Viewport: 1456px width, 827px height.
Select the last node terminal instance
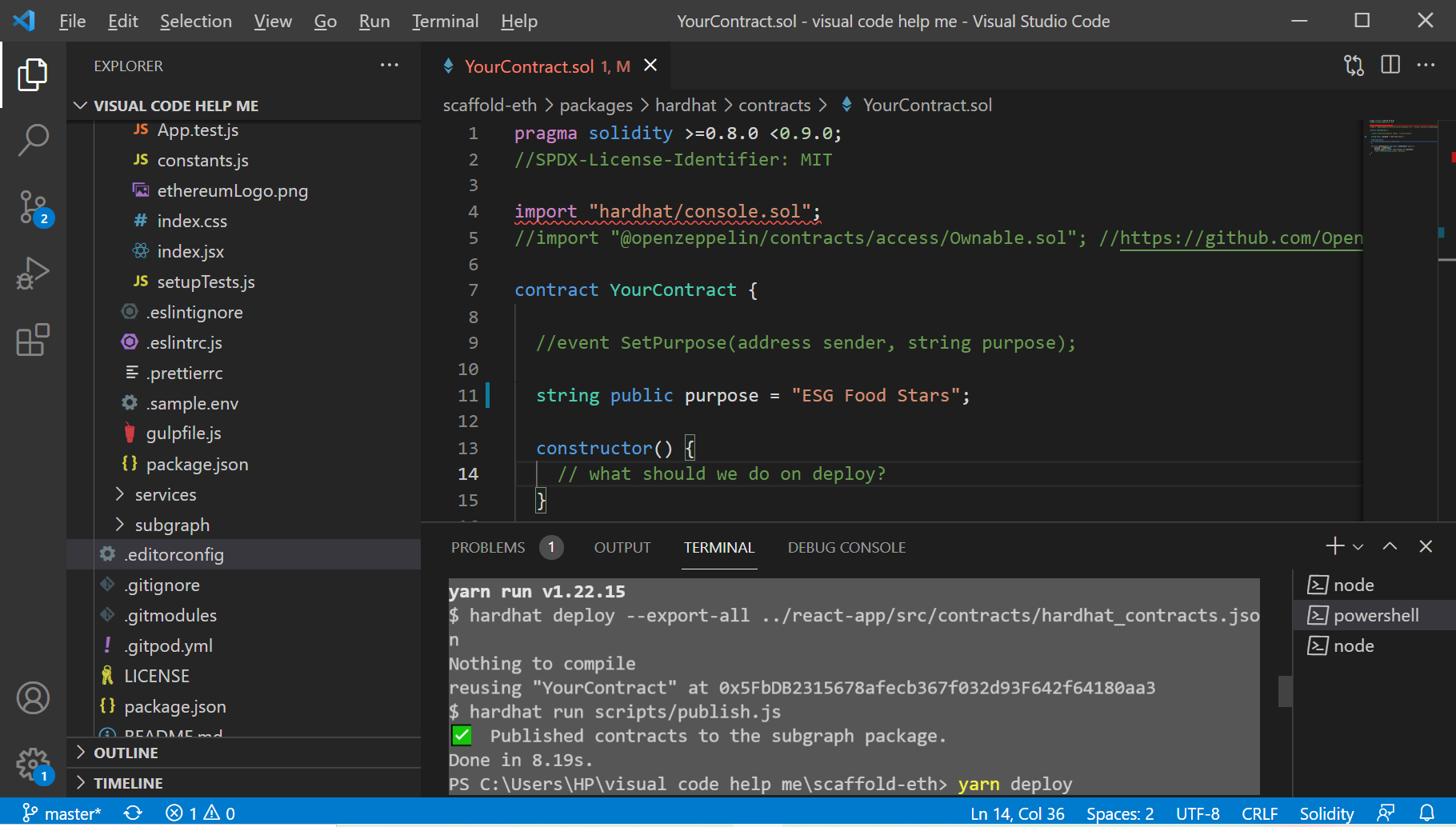pyautogui.click(x=1374, y=646)
